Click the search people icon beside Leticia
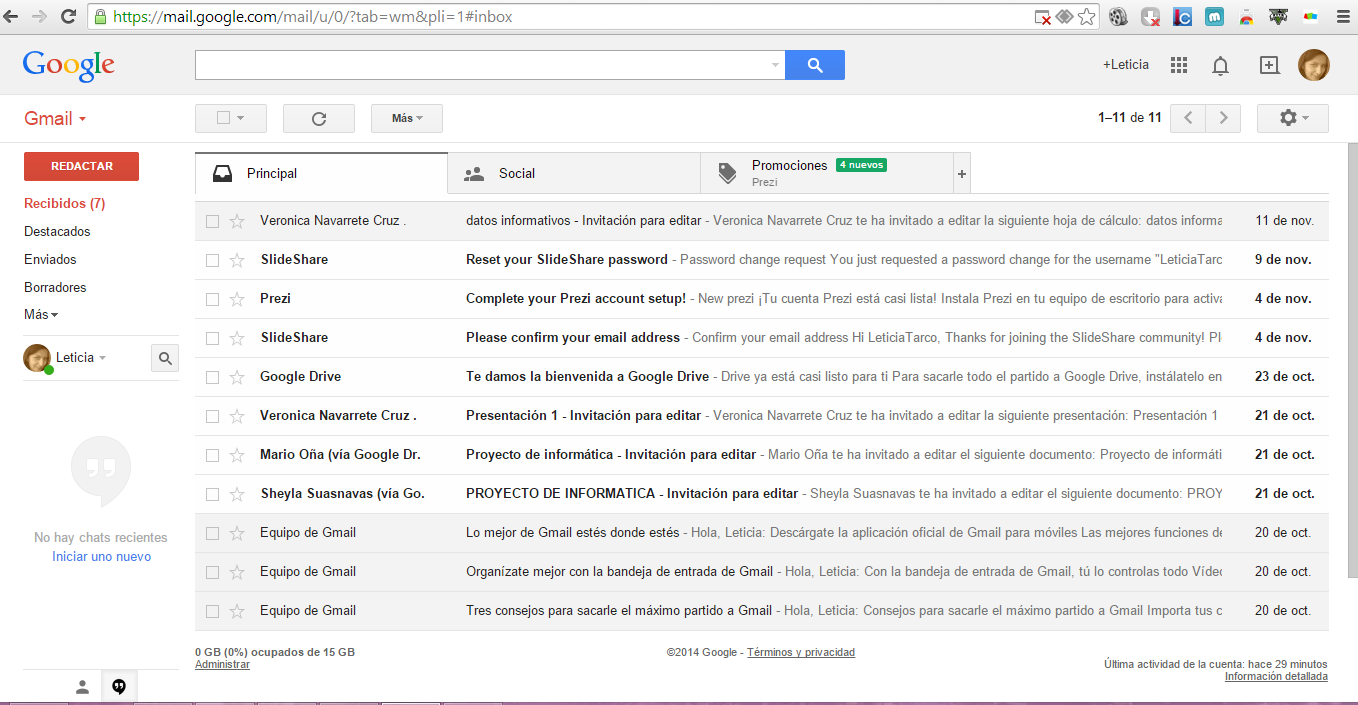The width and height of the screenshot is (1358, 705). tap(164, 357)
